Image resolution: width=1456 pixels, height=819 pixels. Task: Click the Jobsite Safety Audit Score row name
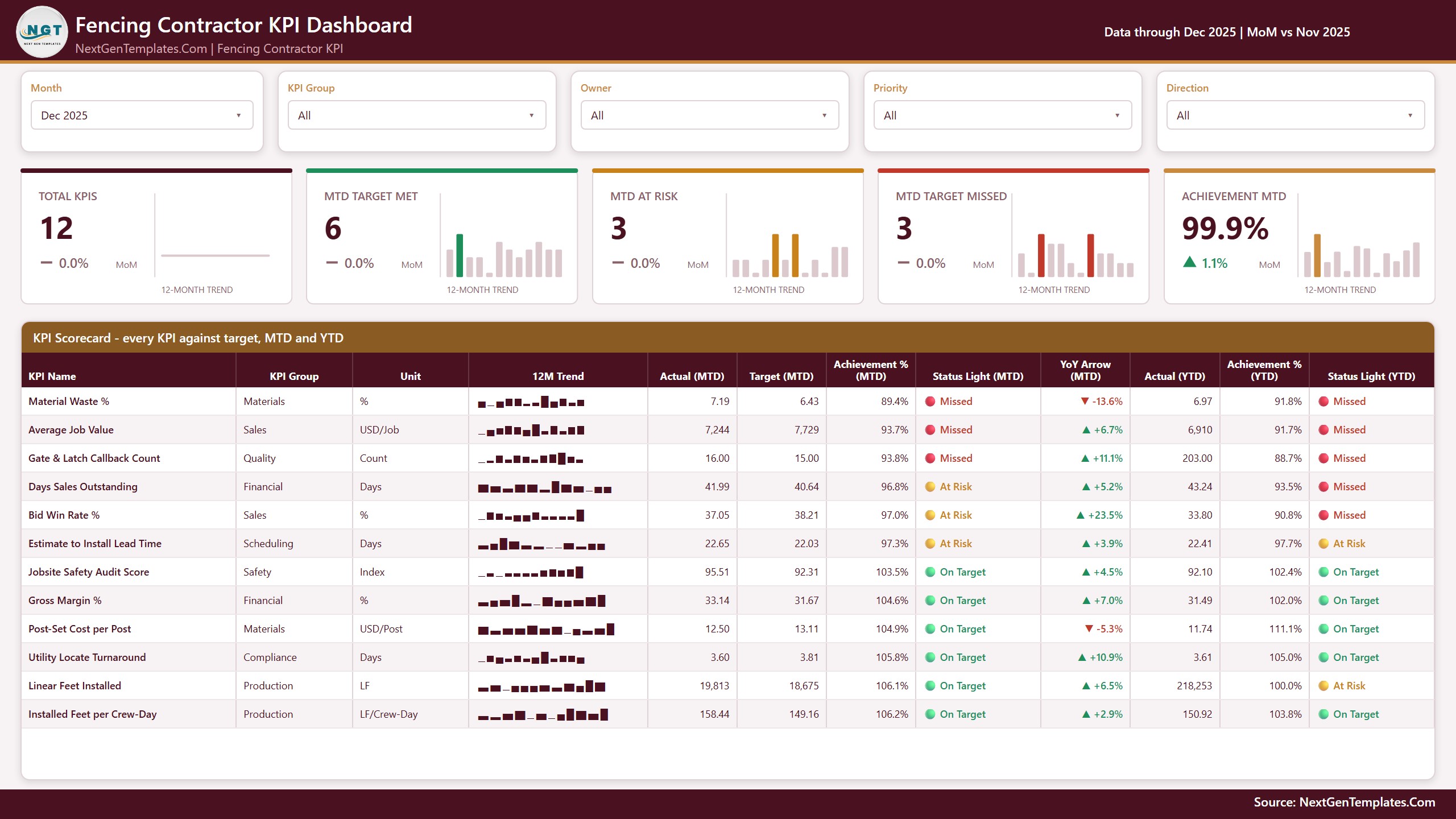click(89, 572)
